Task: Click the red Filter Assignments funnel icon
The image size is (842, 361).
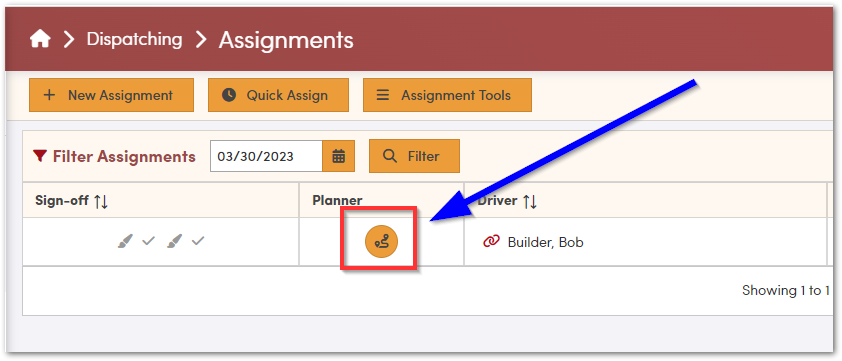Action: [x=40, y=156]
